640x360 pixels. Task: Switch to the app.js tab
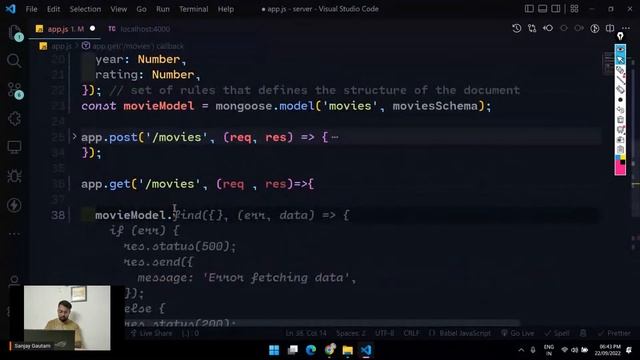65,29
